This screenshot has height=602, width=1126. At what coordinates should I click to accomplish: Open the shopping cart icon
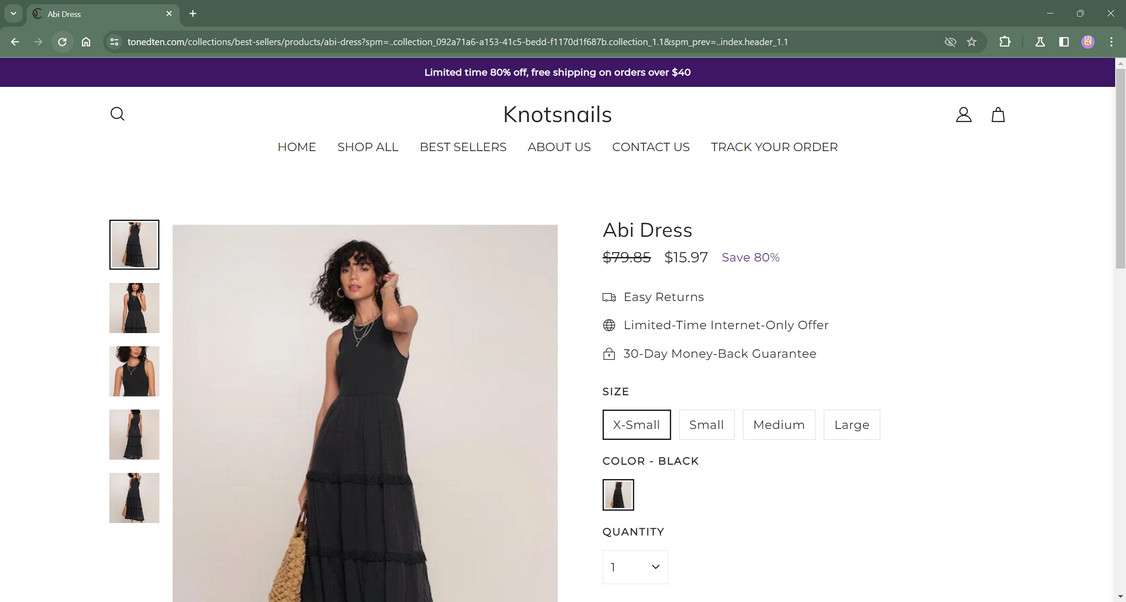(997, 114)
